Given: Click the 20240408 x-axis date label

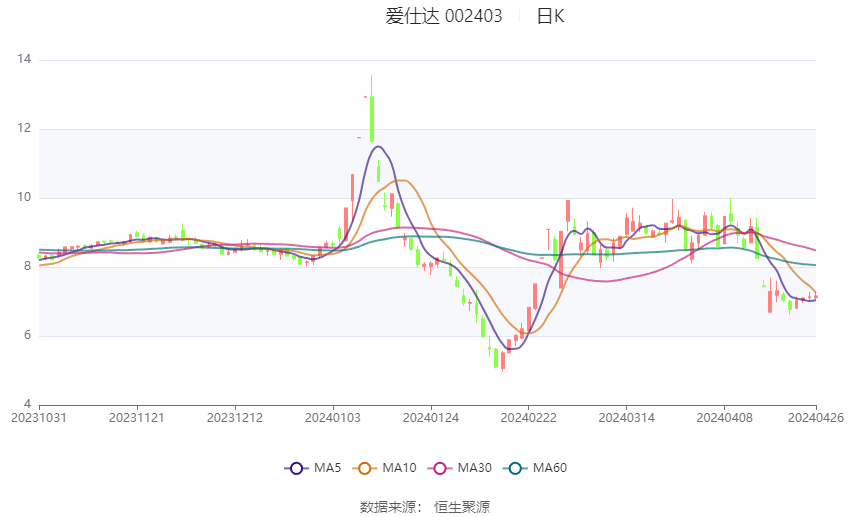Looking at the screenshot, I should point(725,418).
